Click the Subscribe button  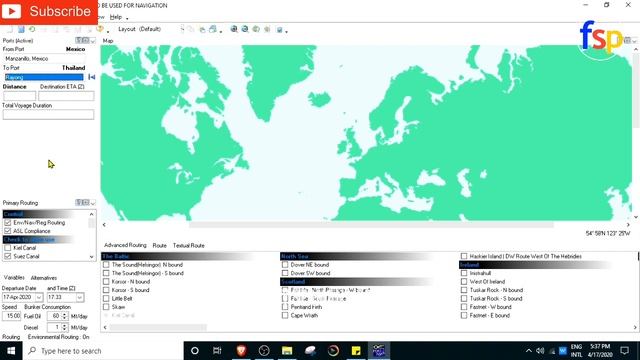click(49, 11)
